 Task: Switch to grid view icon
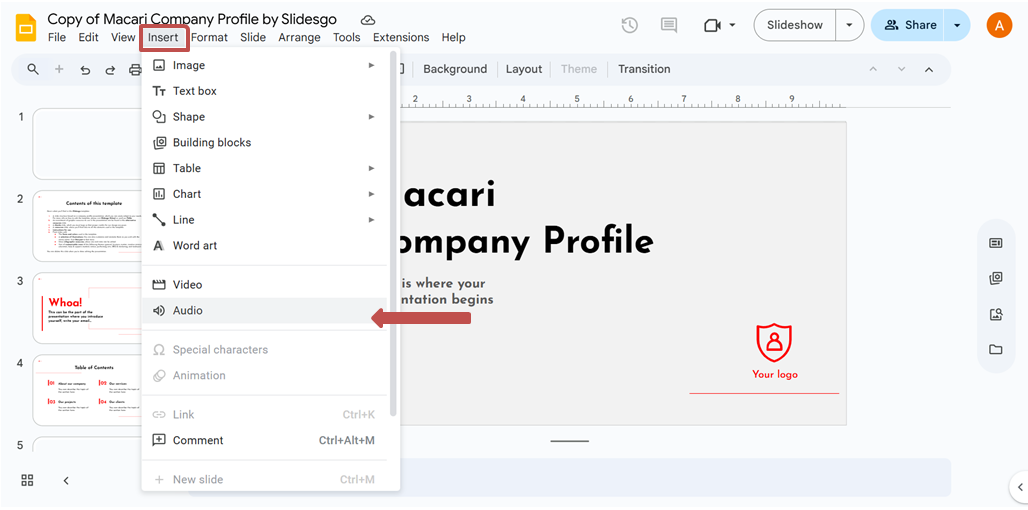(28, 481)
